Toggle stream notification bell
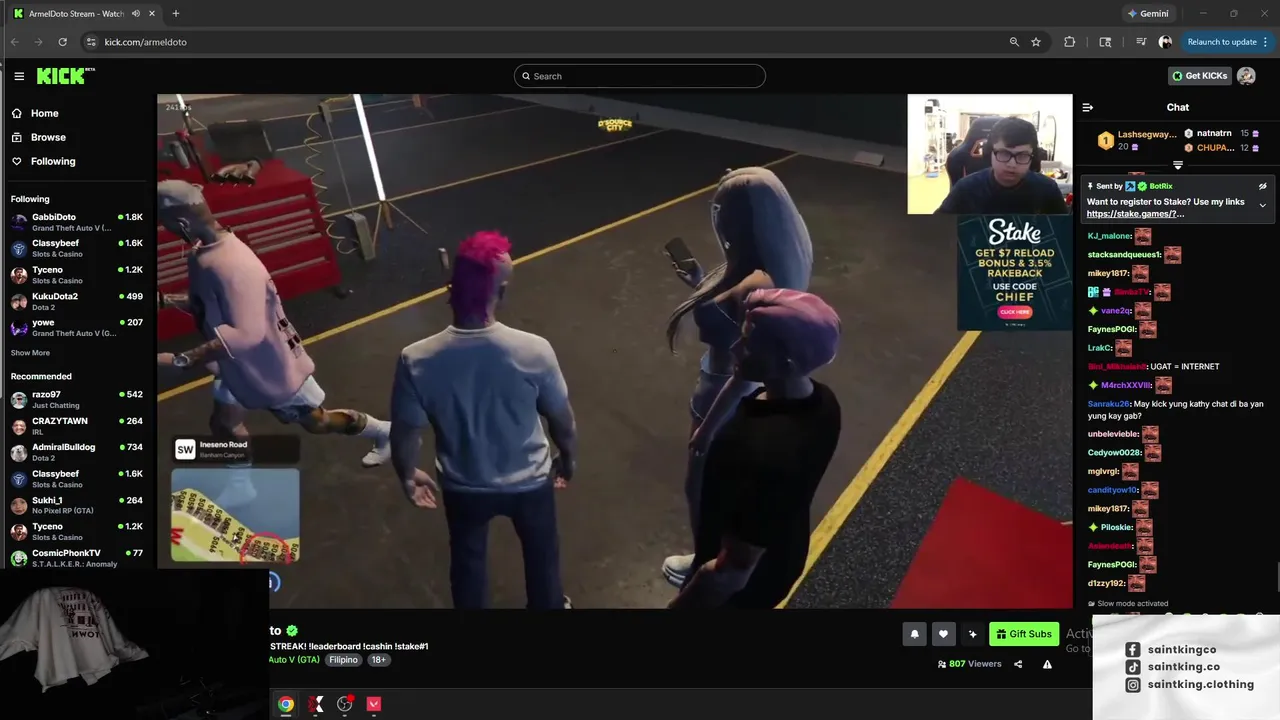Image resolution: width=1280 pixels, height=720 pixels. (x=914, y=634)
